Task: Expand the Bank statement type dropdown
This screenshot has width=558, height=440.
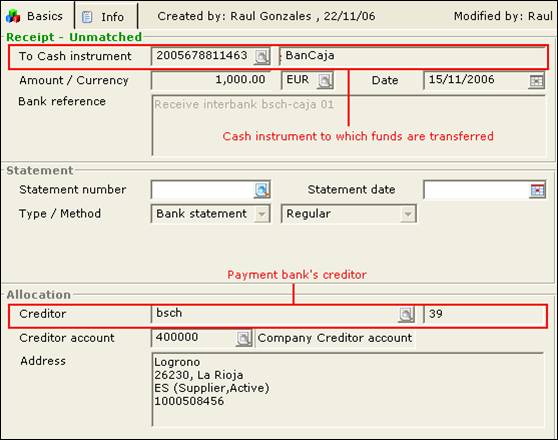Action: pyautogui.click(x=262, y=214)
